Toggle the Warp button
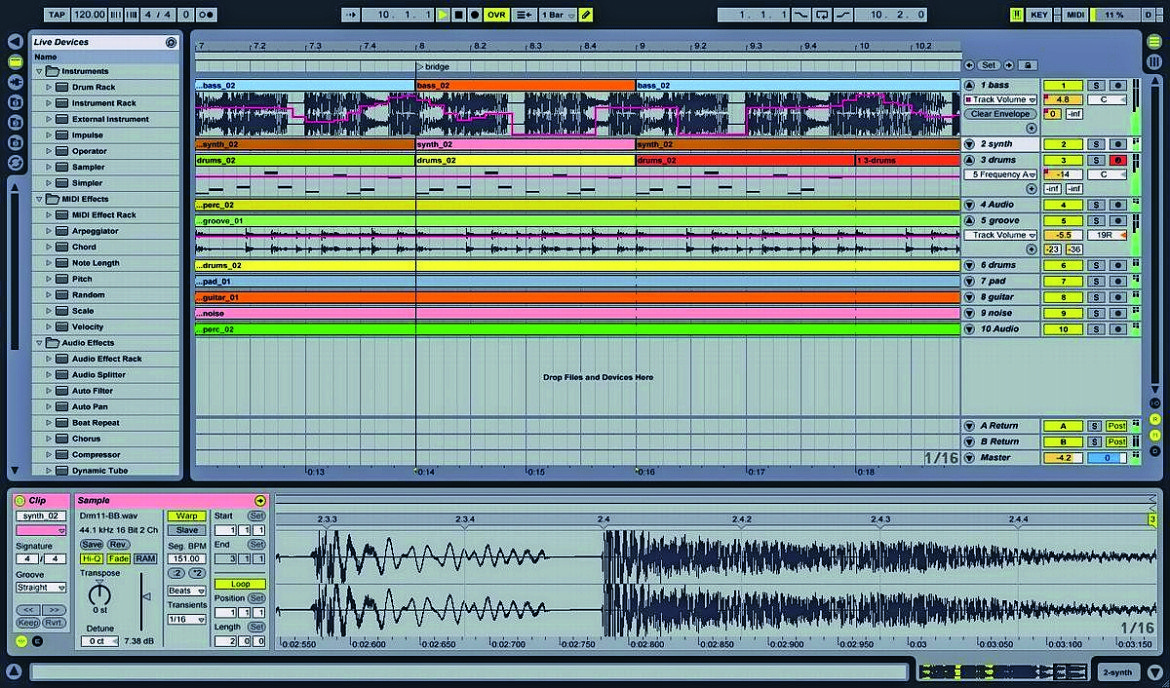Image resolution: width=1170 pixels, height=688 pixels. (x=187, y=516)
